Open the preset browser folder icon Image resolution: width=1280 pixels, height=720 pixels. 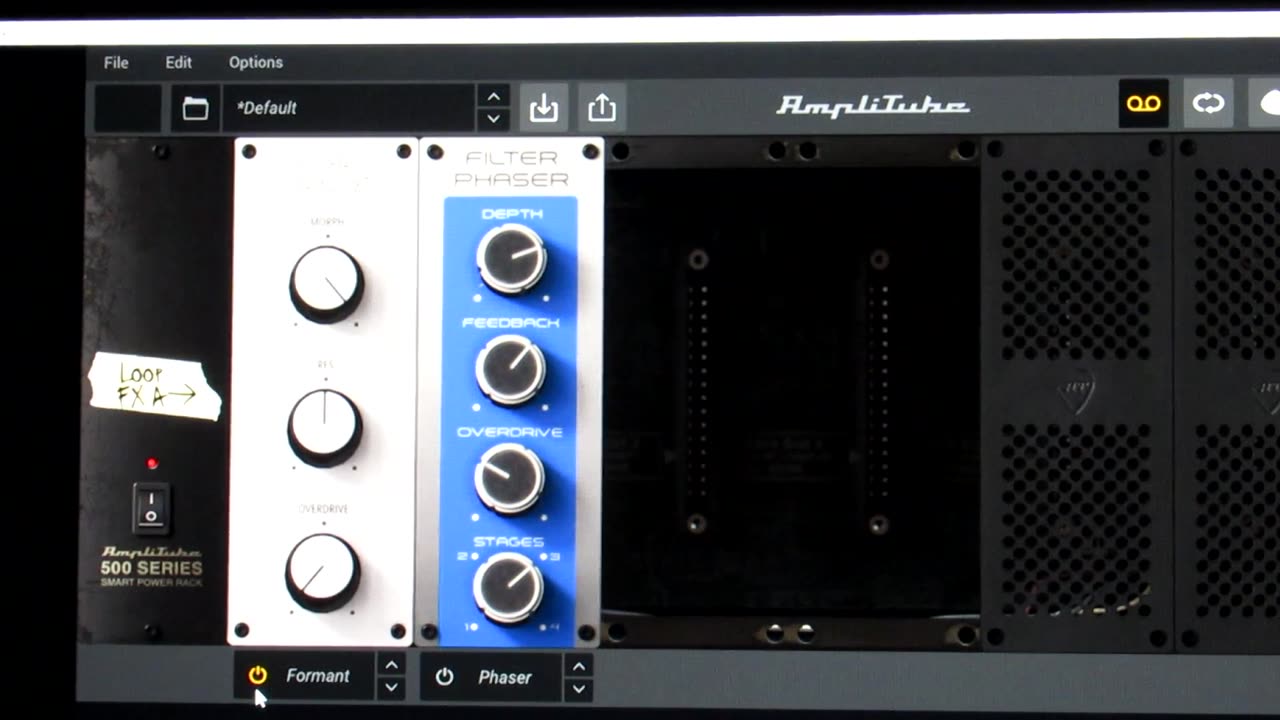tap(196, 108)
